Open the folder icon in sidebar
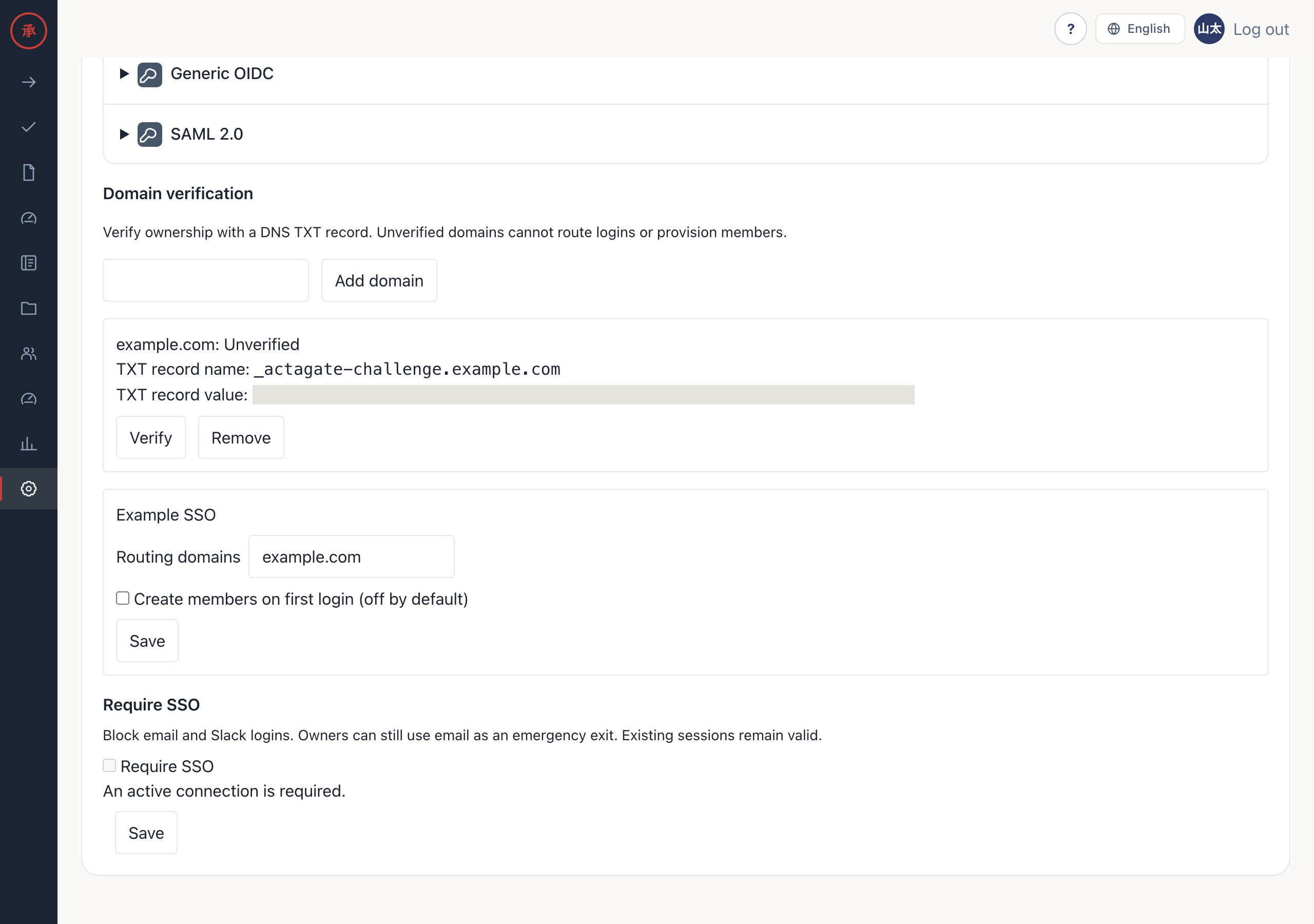Viewport: 1314px width, 924px height. point(29,309)
